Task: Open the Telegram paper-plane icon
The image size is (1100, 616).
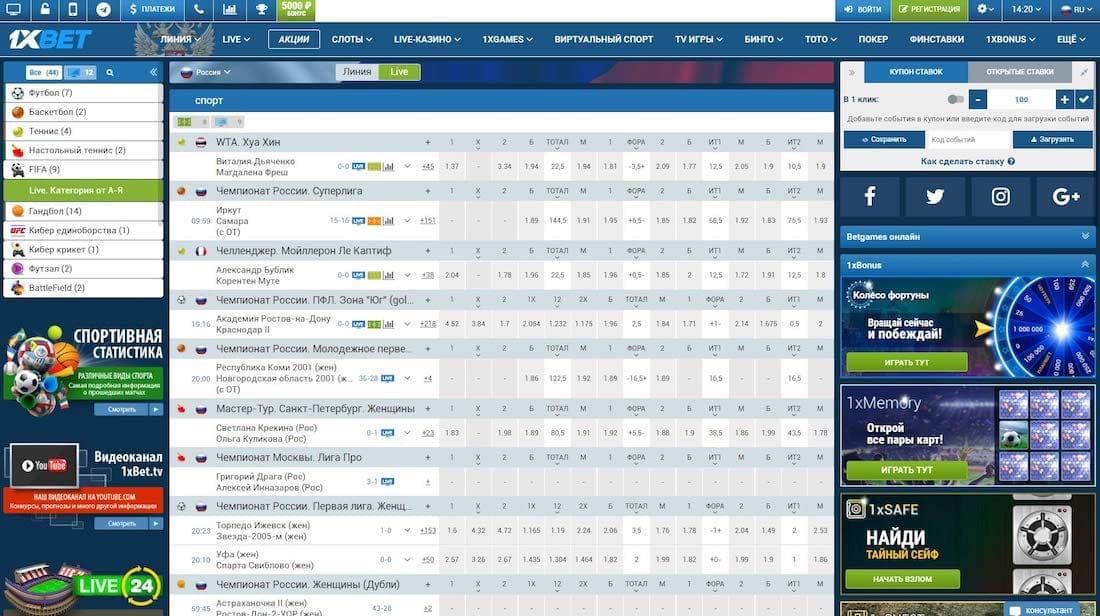Action: point(103,10)
